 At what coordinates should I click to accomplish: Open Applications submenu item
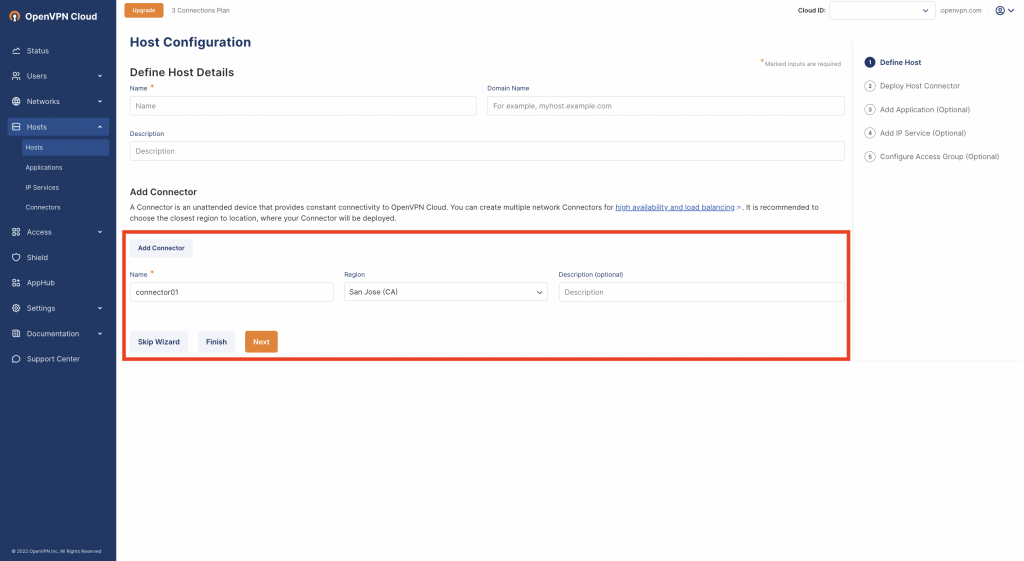click(x=44, y=168)
